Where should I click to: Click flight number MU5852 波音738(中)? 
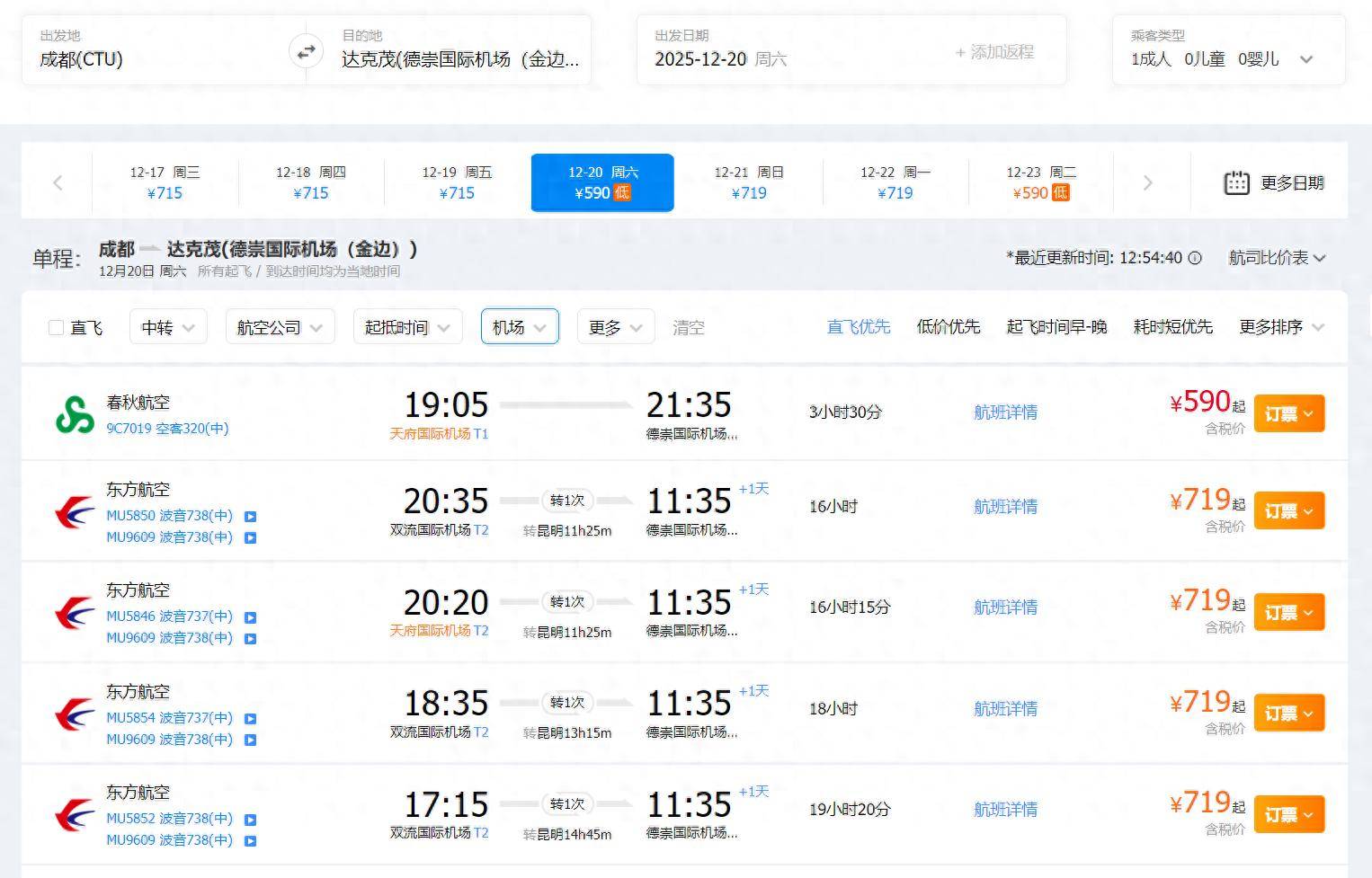[x=169, y=819]
